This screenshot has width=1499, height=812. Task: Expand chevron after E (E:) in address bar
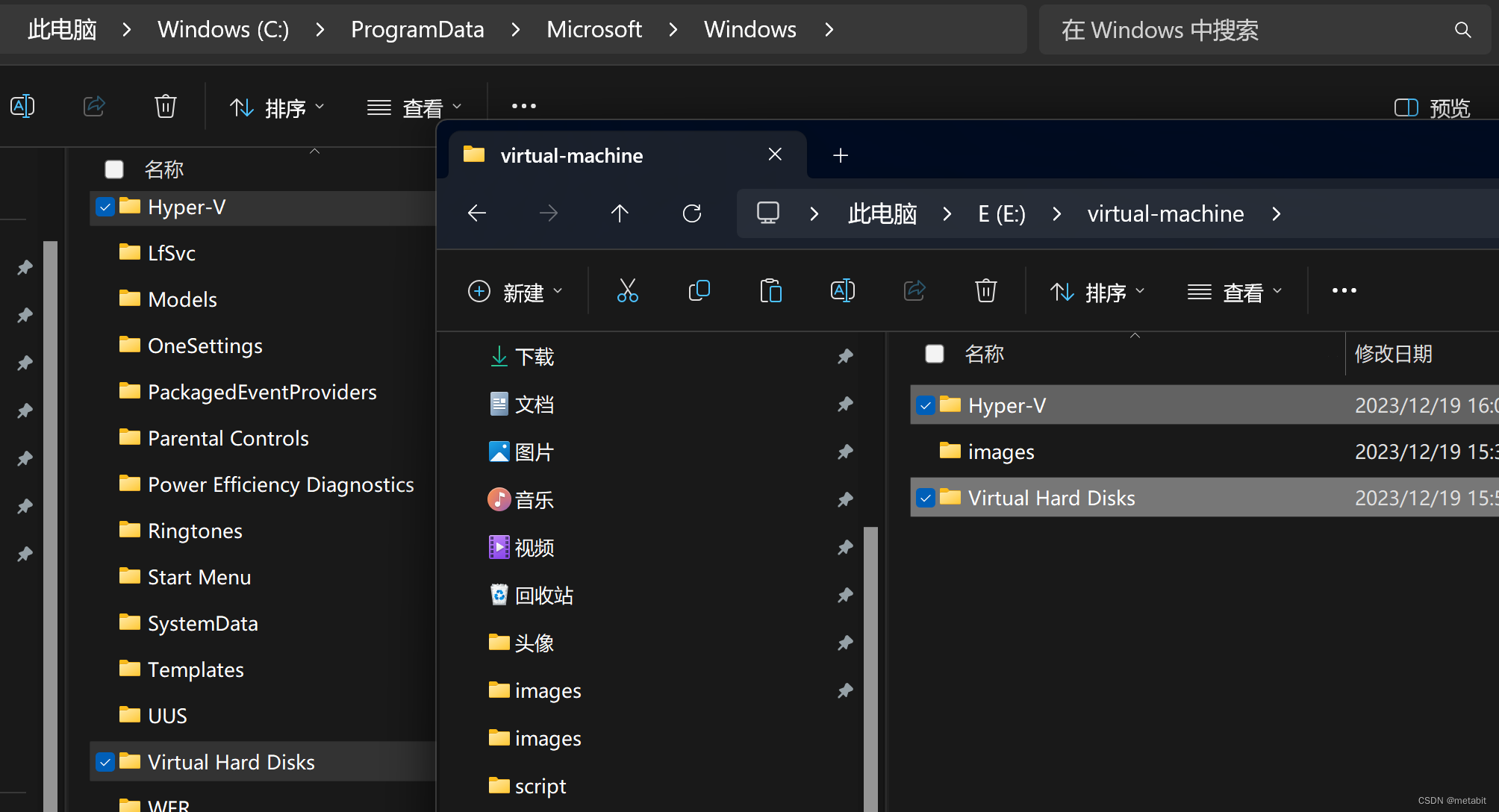(x=1056, y=214)
